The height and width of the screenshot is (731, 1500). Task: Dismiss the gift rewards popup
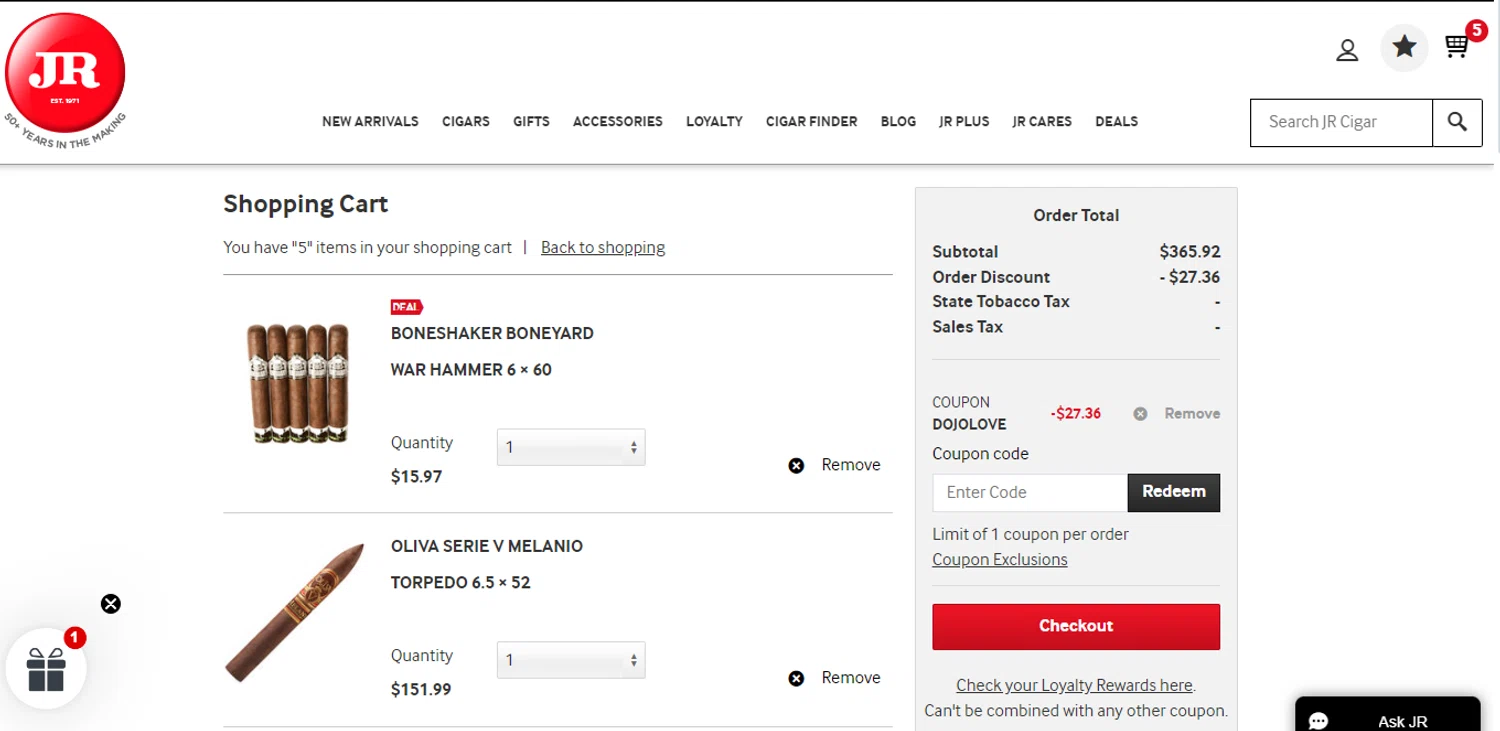(111, 604)
